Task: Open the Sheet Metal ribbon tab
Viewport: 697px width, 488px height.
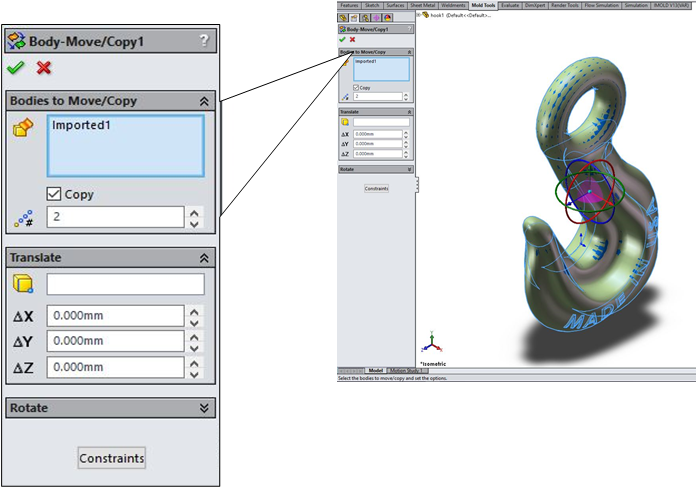Action: 423,5
